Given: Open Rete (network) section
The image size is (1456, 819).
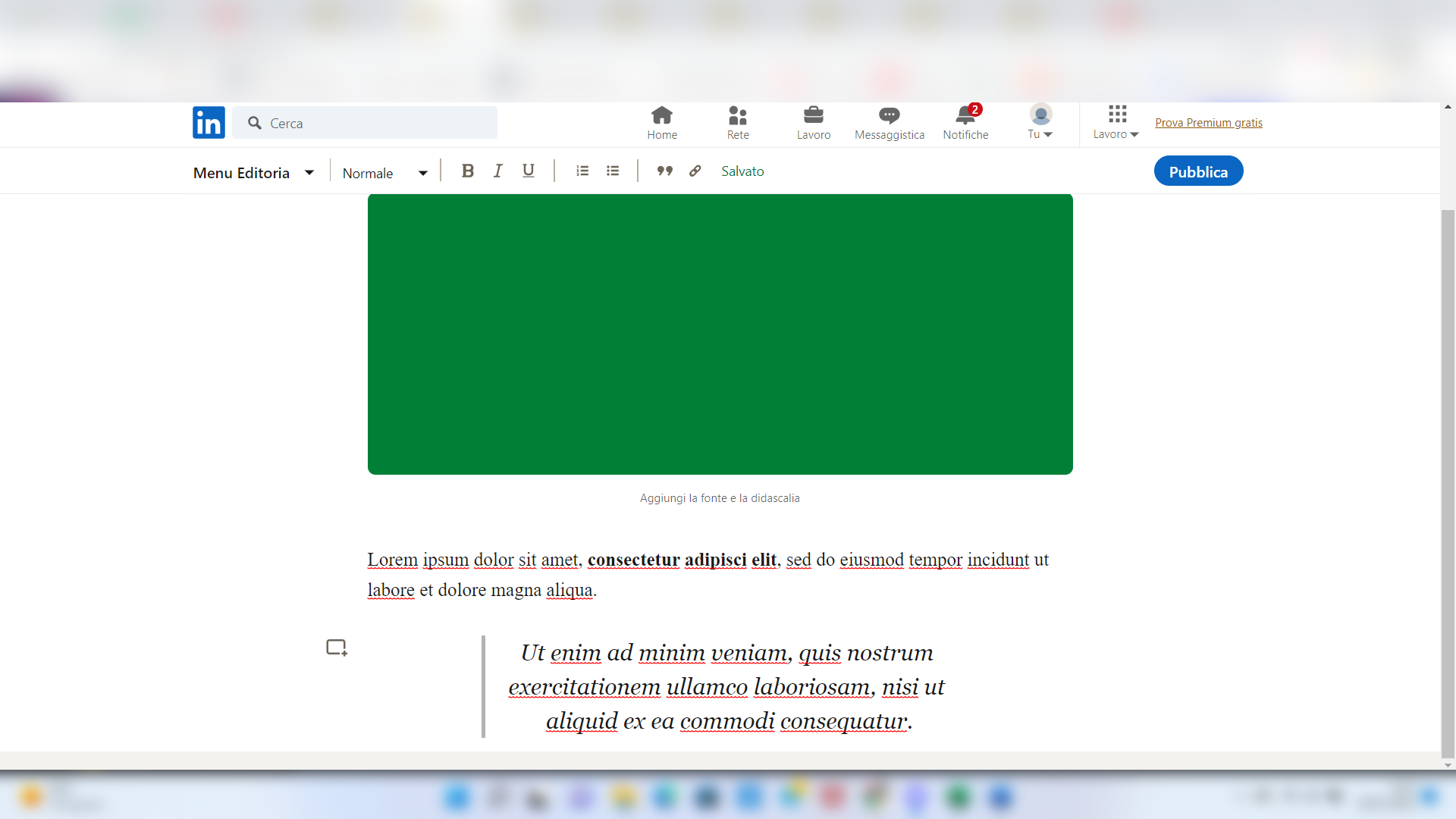Looking at the screenshot, I should (737, 122).
